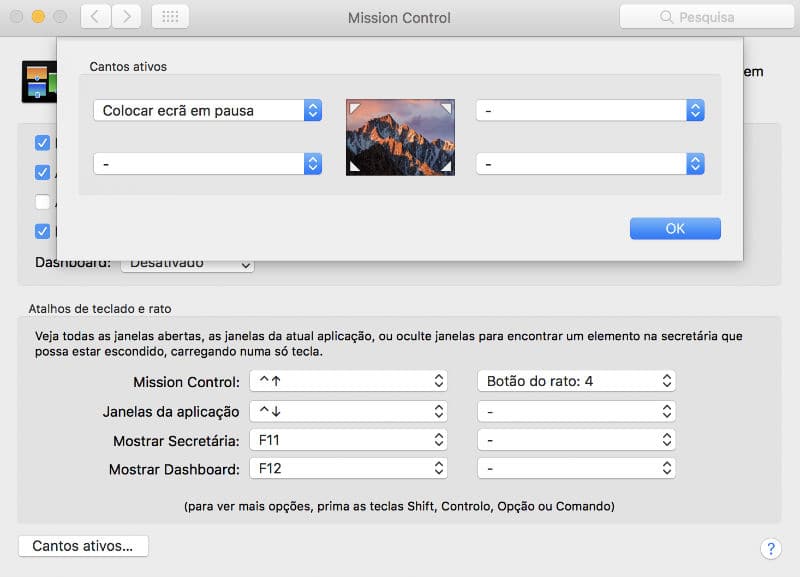800x577 pixels.
Task: Click the 'Cantos ativos...' button
Action: (x=83, y=546)
